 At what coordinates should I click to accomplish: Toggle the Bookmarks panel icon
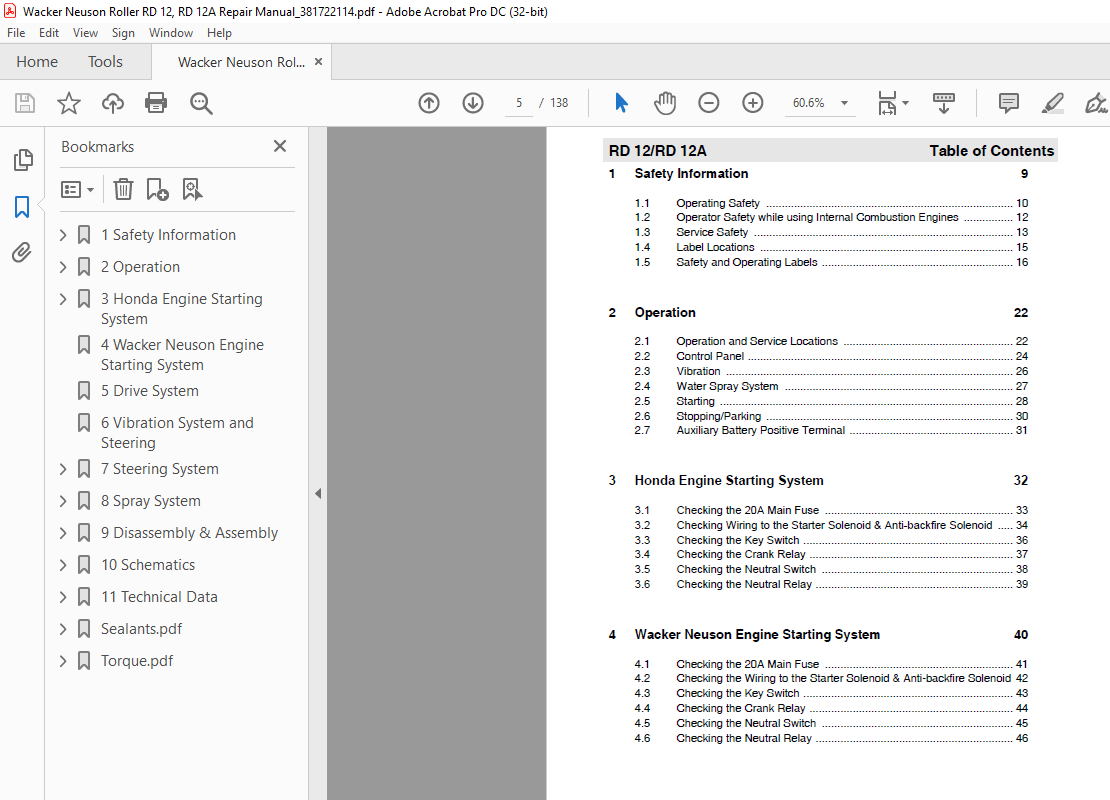pyautogui.click(x=22, y=207)
